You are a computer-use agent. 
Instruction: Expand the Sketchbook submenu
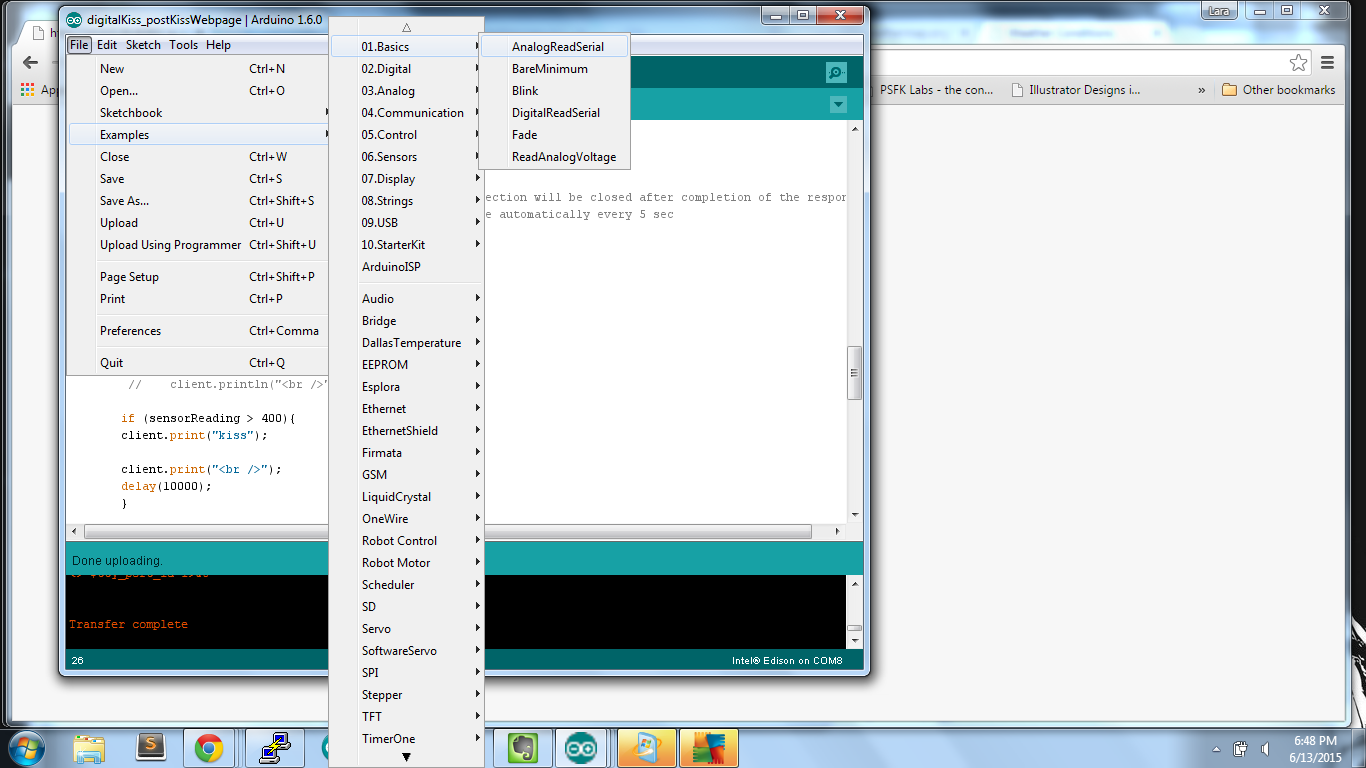199,113
